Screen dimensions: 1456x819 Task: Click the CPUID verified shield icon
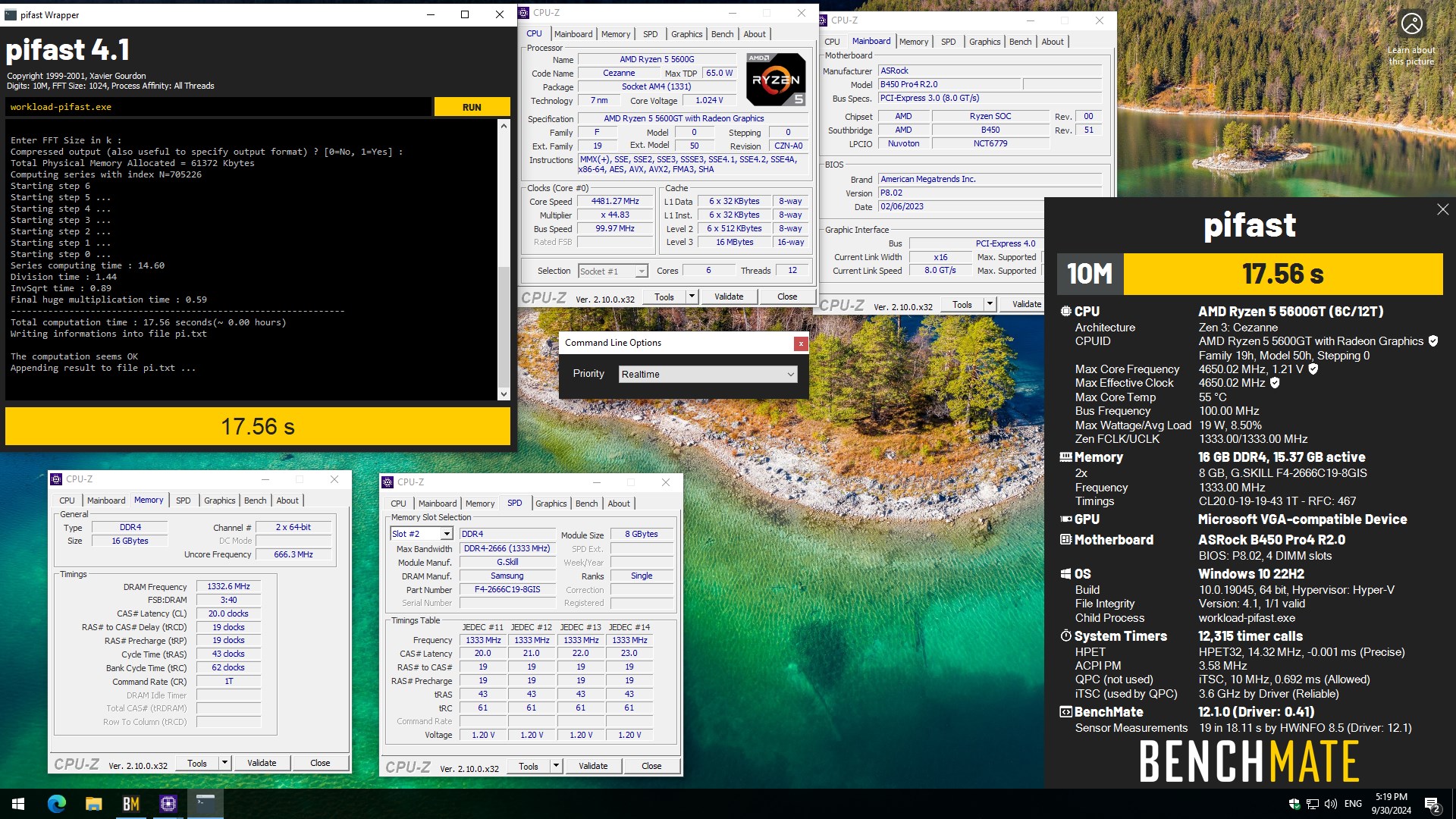1433,341
